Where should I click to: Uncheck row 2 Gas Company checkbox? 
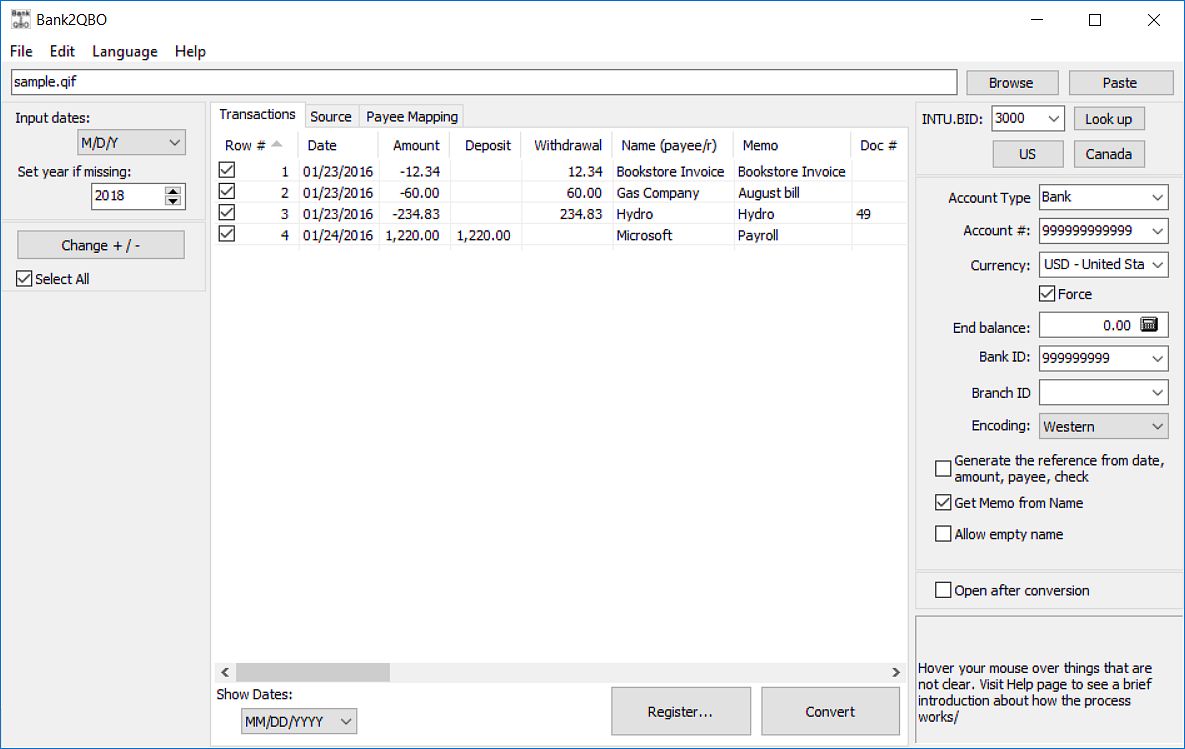coord(227,191)
